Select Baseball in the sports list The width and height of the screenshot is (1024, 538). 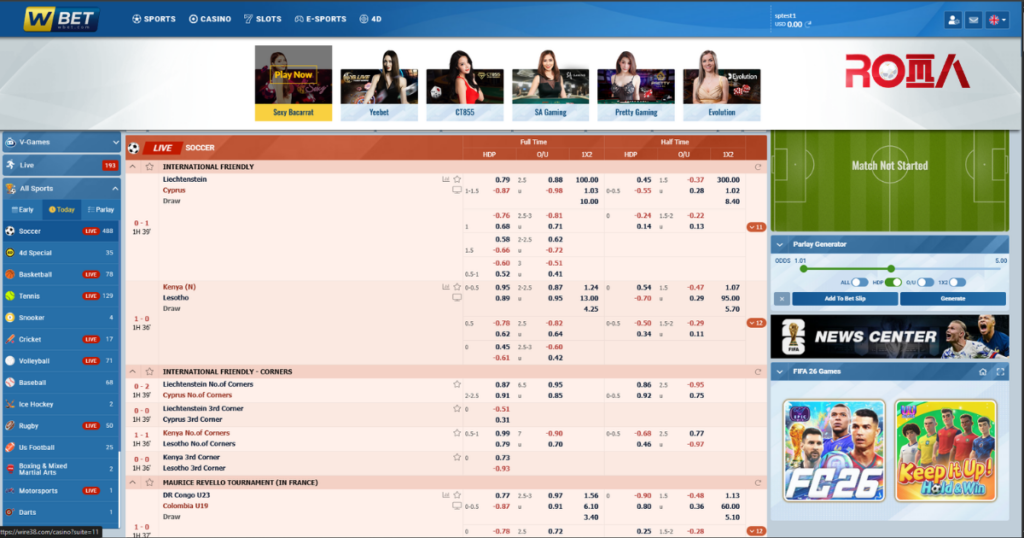coord(61,383)
